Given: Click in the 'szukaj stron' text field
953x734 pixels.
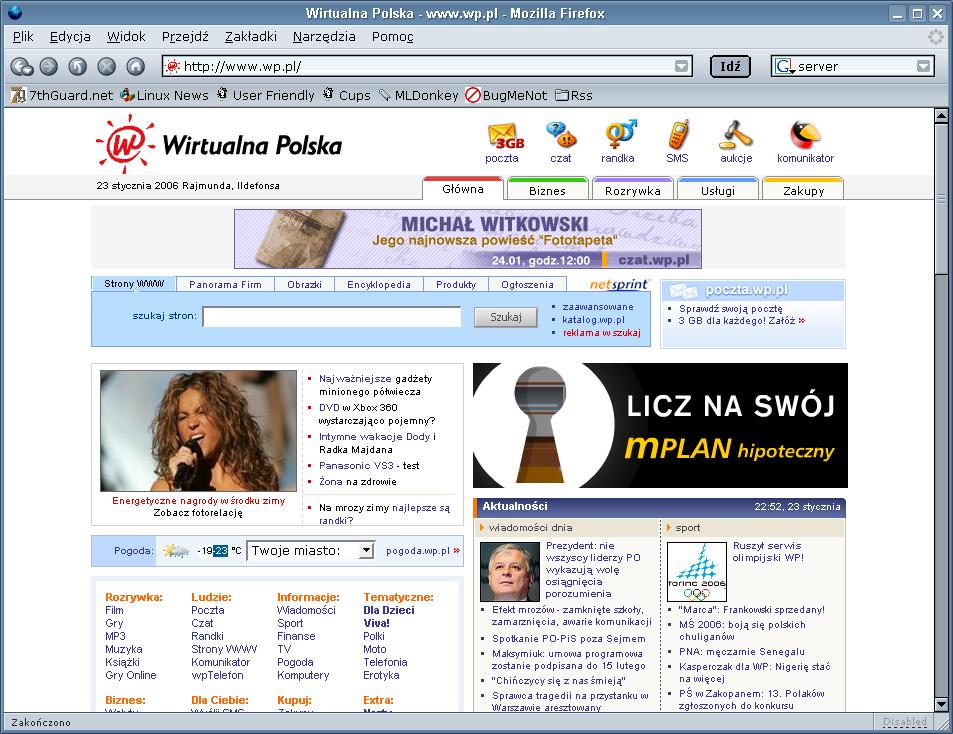Looking at the screenshot, I should point(331,317).
